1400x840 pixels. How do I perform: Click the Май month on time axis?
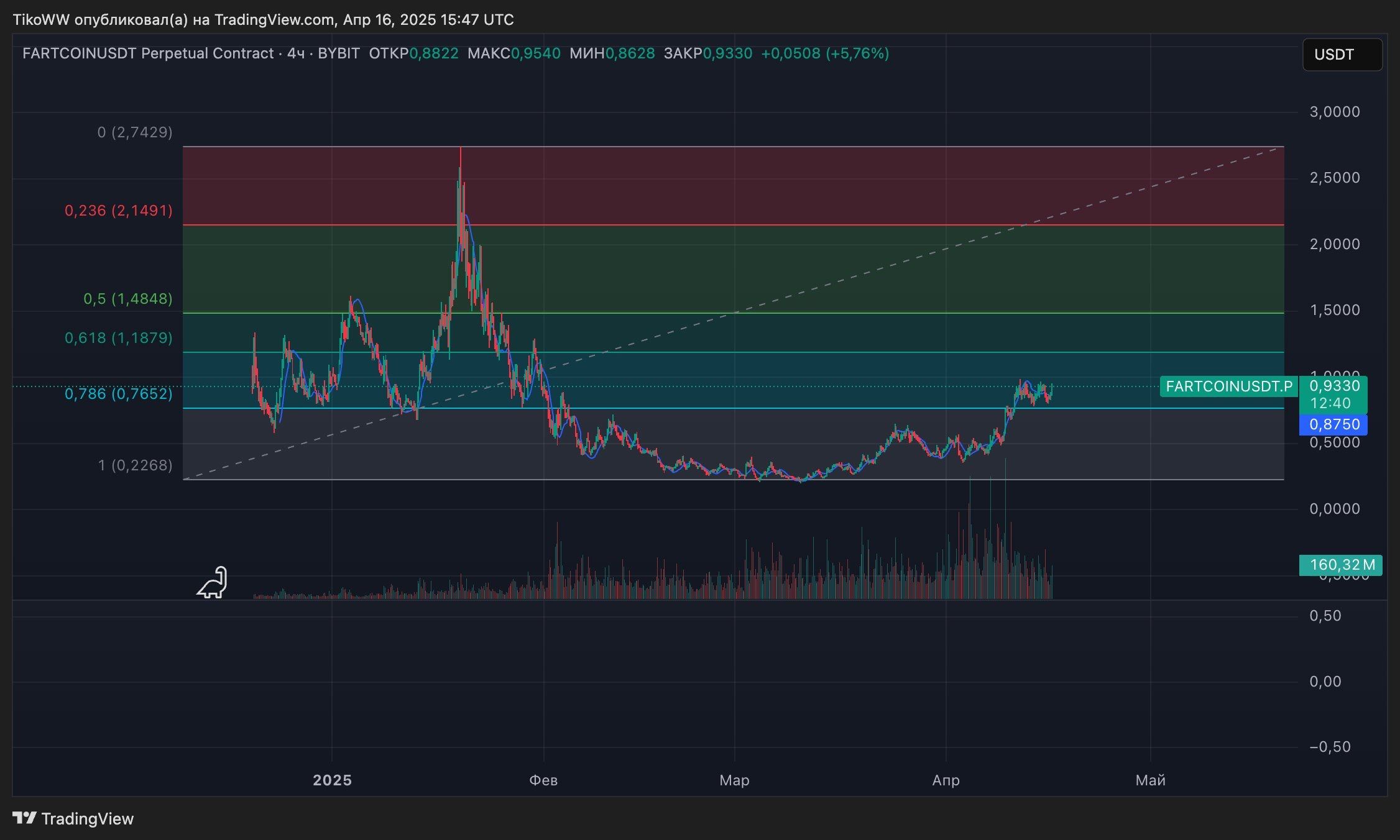(1150, 780)
